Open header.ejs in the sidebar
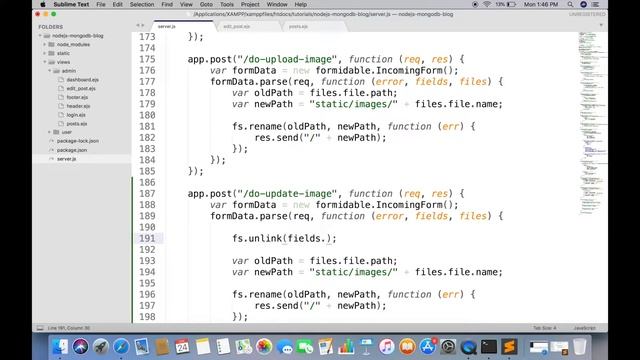 point(78,106)
